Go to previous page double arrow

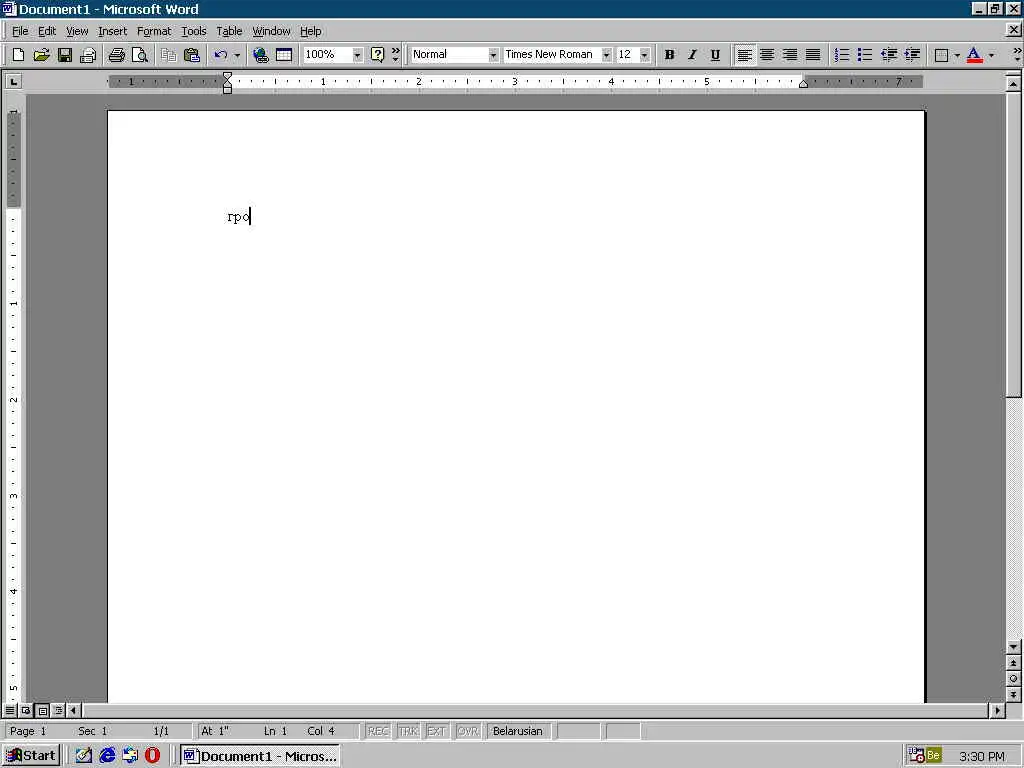(x=1013, y=664)
